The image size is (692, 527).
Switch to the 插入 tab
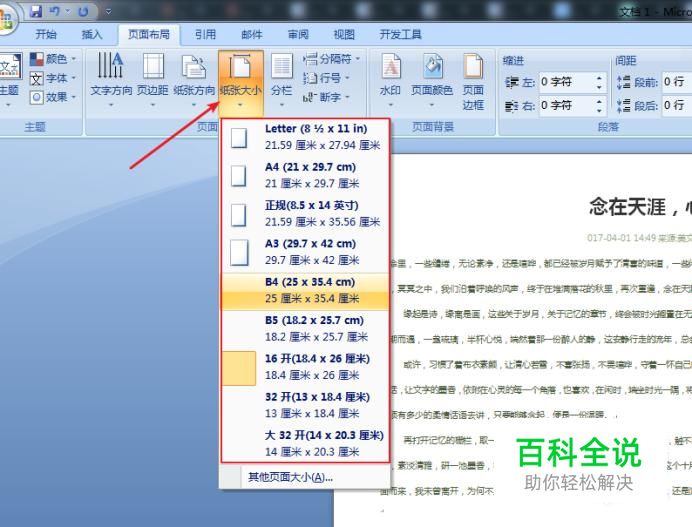point(92,34)
